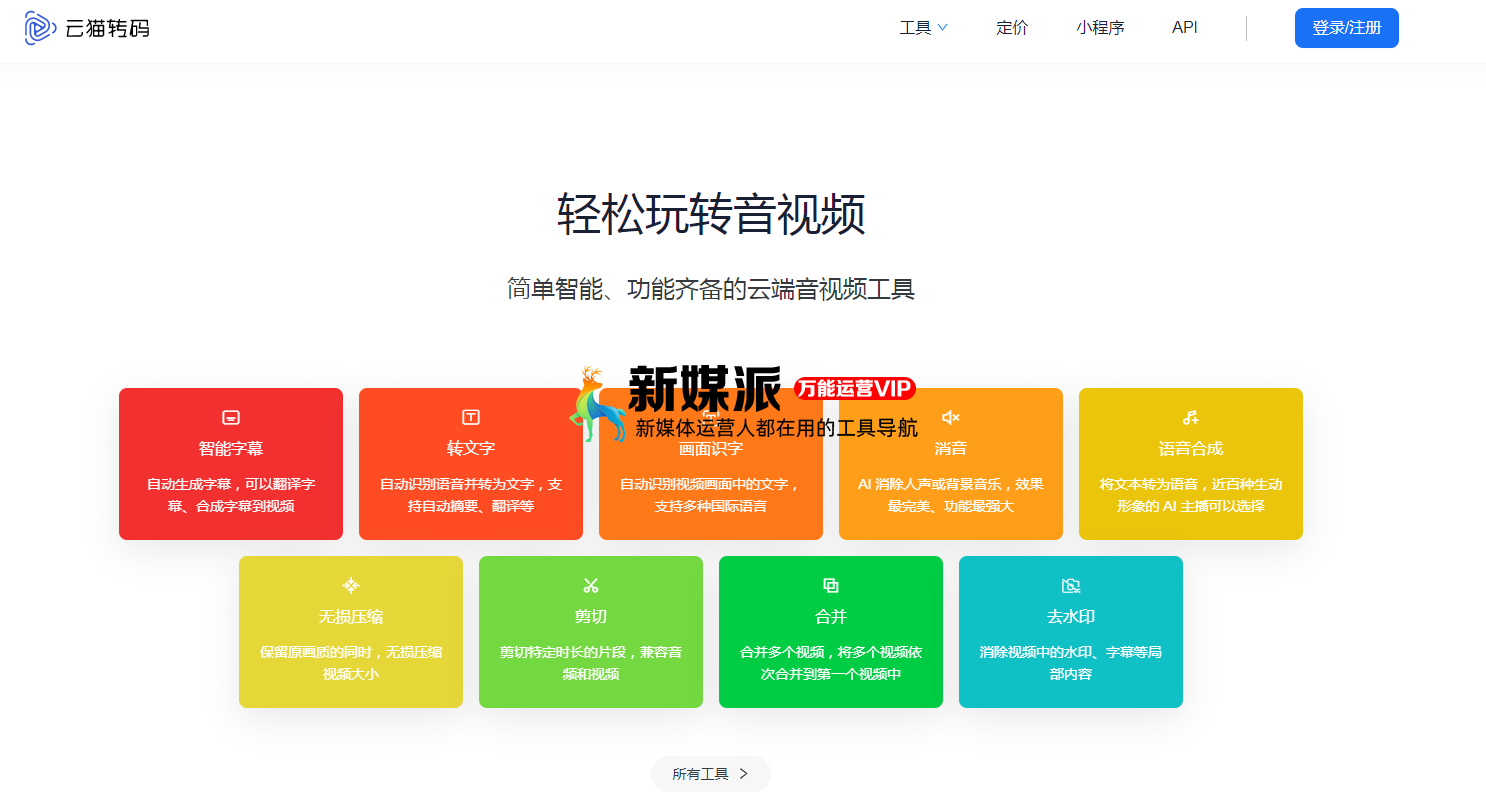Image resolution: width=1486 pixels, height=807 pixels.
Task: Open the 语音合成 tool title
Action: (1191, 448)
